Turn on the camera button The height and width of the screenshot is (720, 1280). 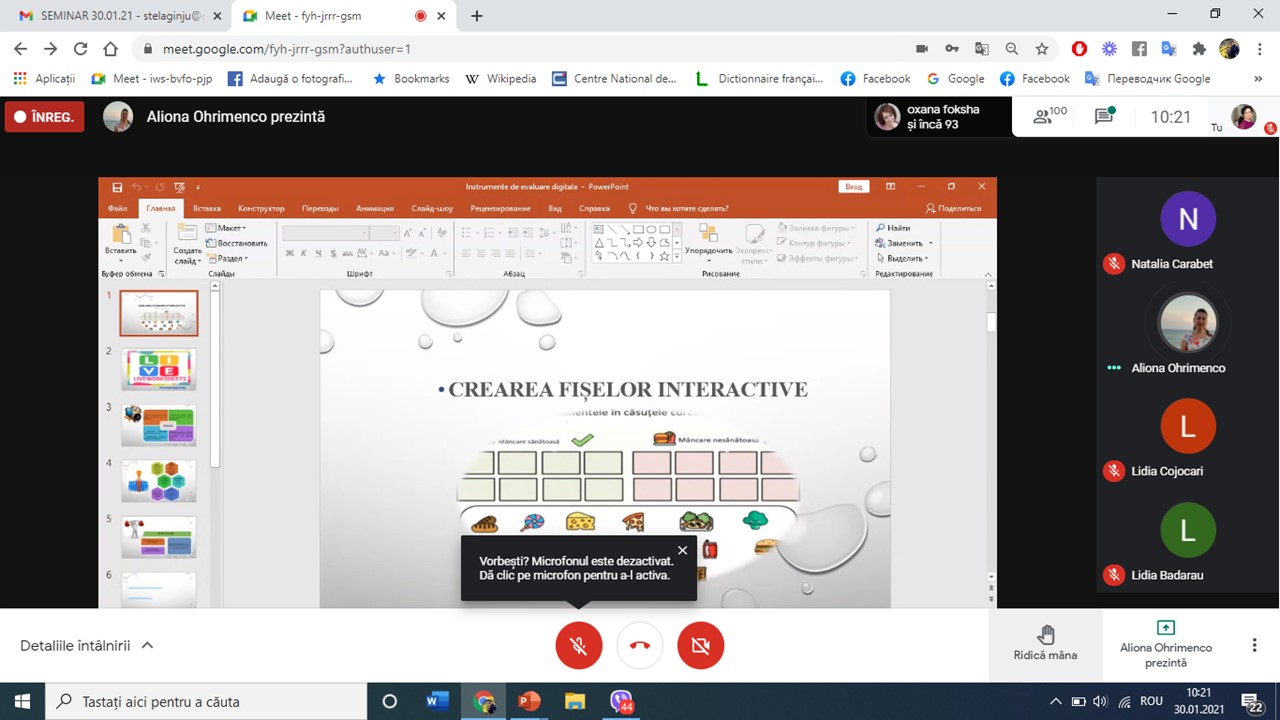click(700, 645)
